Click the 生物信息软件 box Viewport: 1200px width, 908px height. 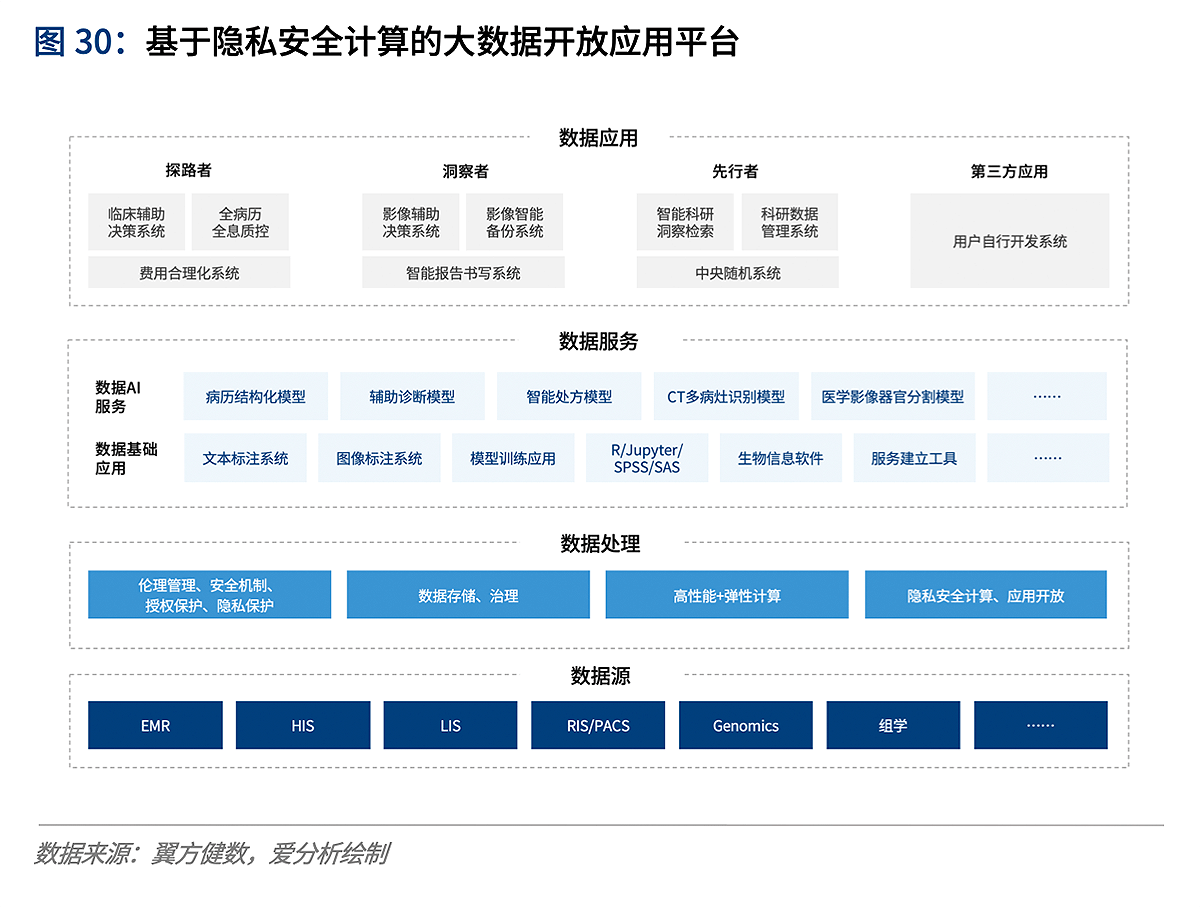pos(780,458)
